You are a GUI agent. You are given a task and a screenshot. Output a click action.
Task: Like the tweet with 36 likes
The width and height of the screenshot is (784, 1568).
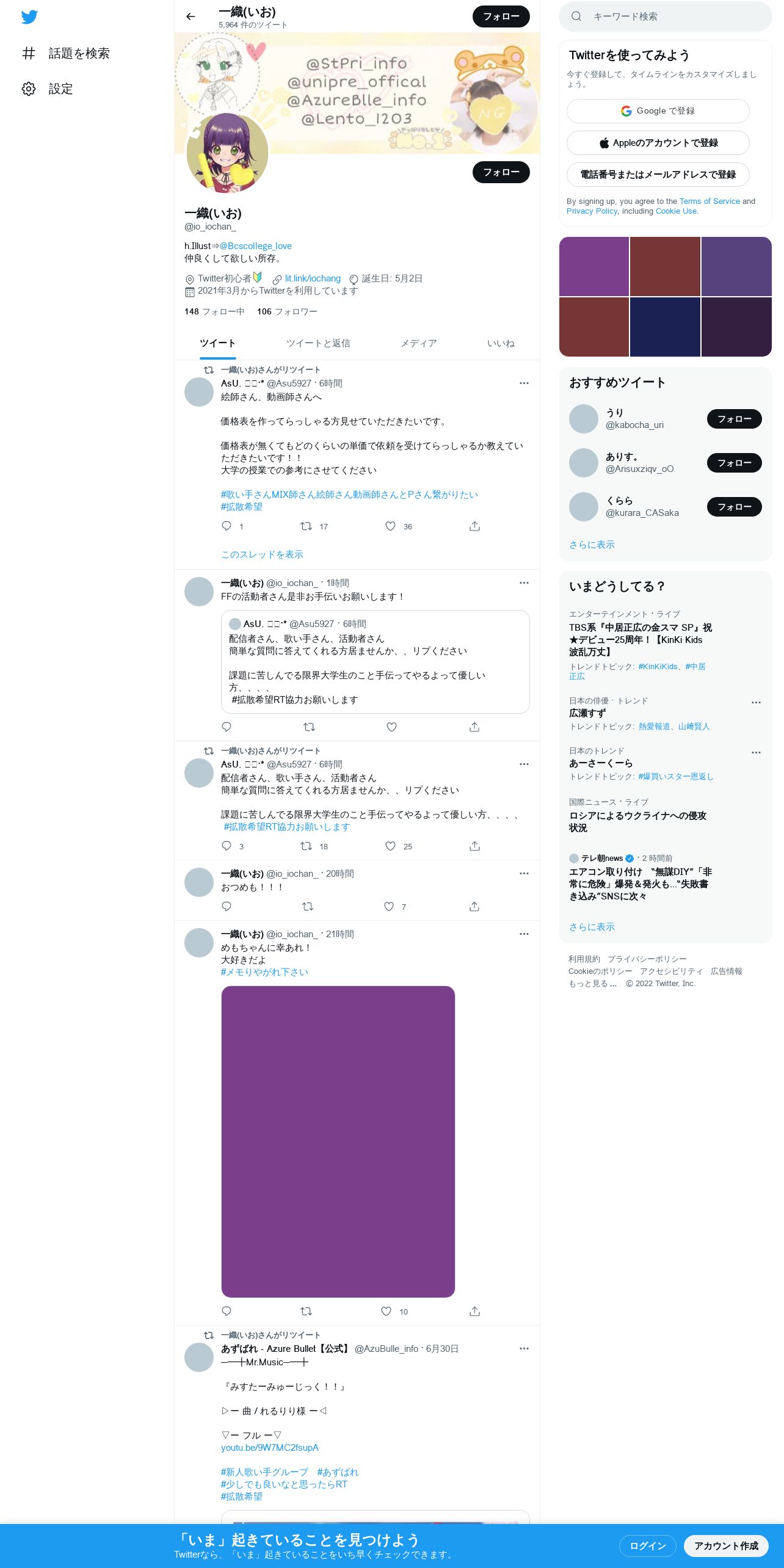pos(390,526)
